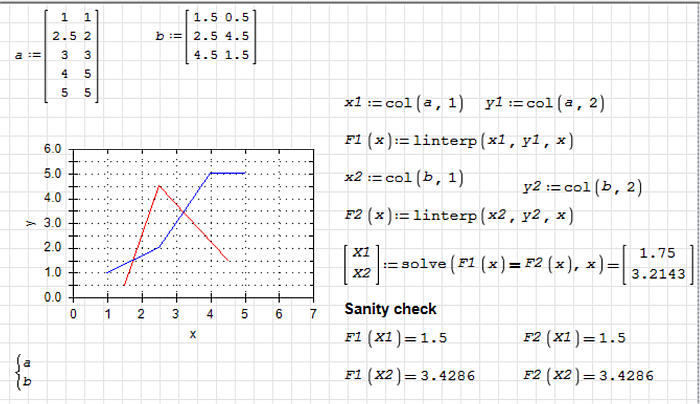Select the F1(X2) = 3.4286 equation
This screenshot has width=700, height=404.
(x=406, y=376)
